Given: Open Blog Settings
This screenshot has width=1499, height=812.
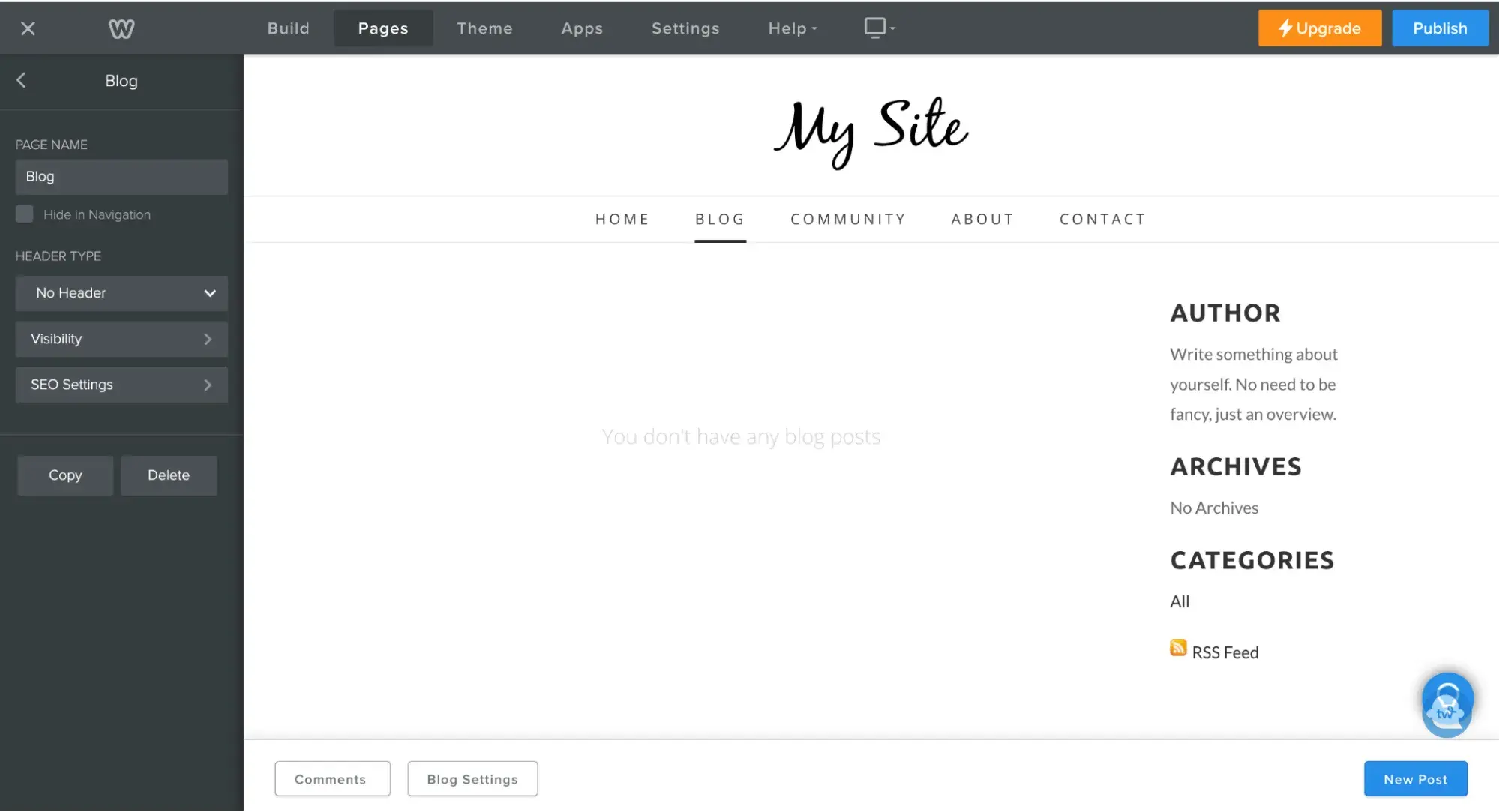Looking at the screenshot, I should [x=472, y=779].
